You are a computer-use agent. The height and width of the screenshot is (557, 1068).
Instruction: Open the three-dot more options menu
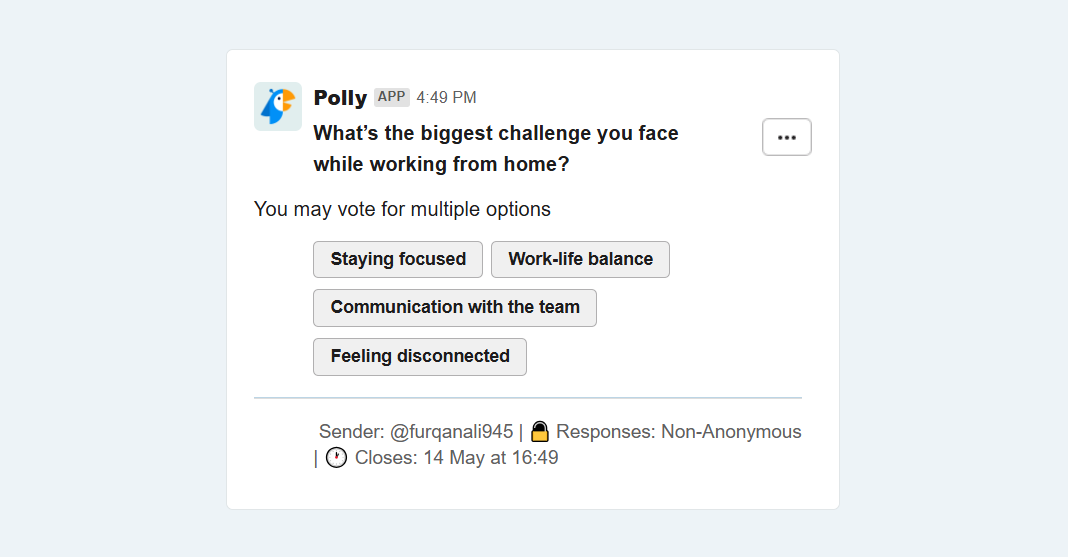point(787,137)
